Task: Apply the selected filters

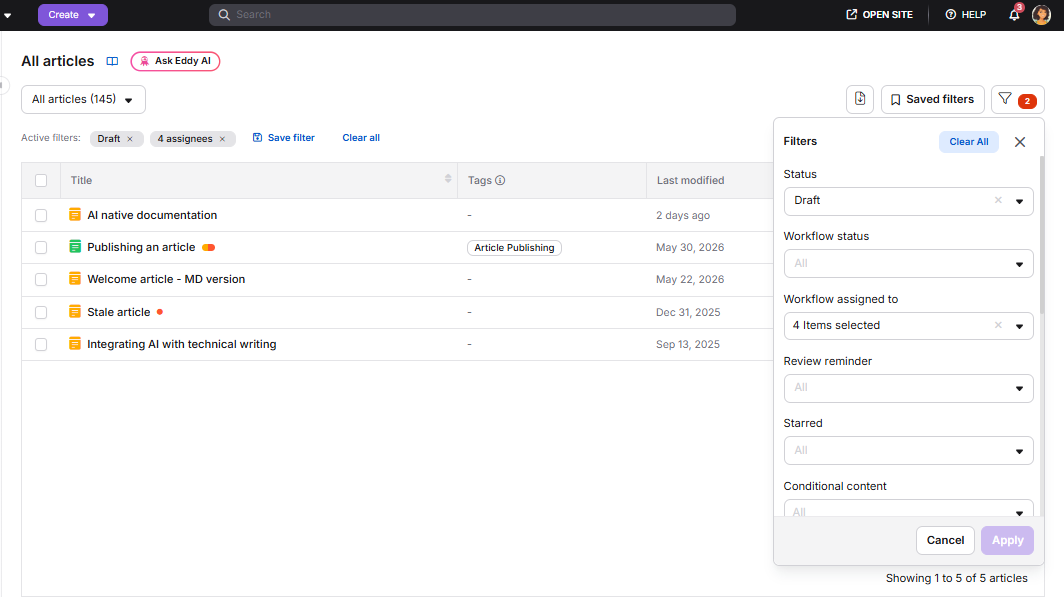Action: tap(1007, 540)
